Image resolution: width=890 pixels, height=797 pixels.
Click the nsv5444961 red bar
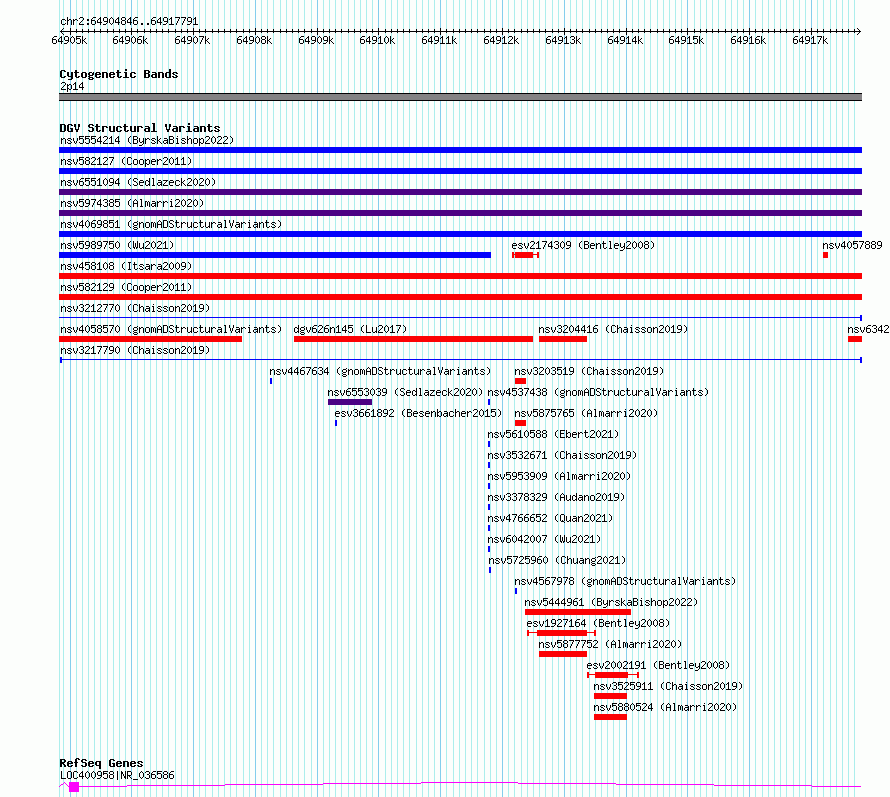click(578, 612)
